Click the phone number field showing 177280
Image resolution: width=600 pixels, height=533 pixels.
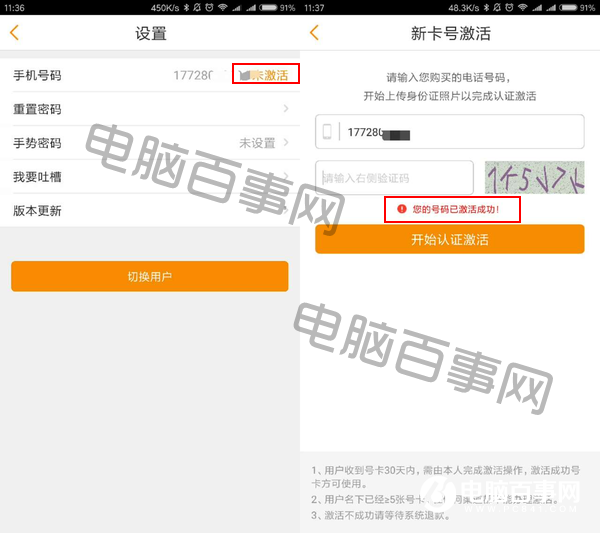460,132
